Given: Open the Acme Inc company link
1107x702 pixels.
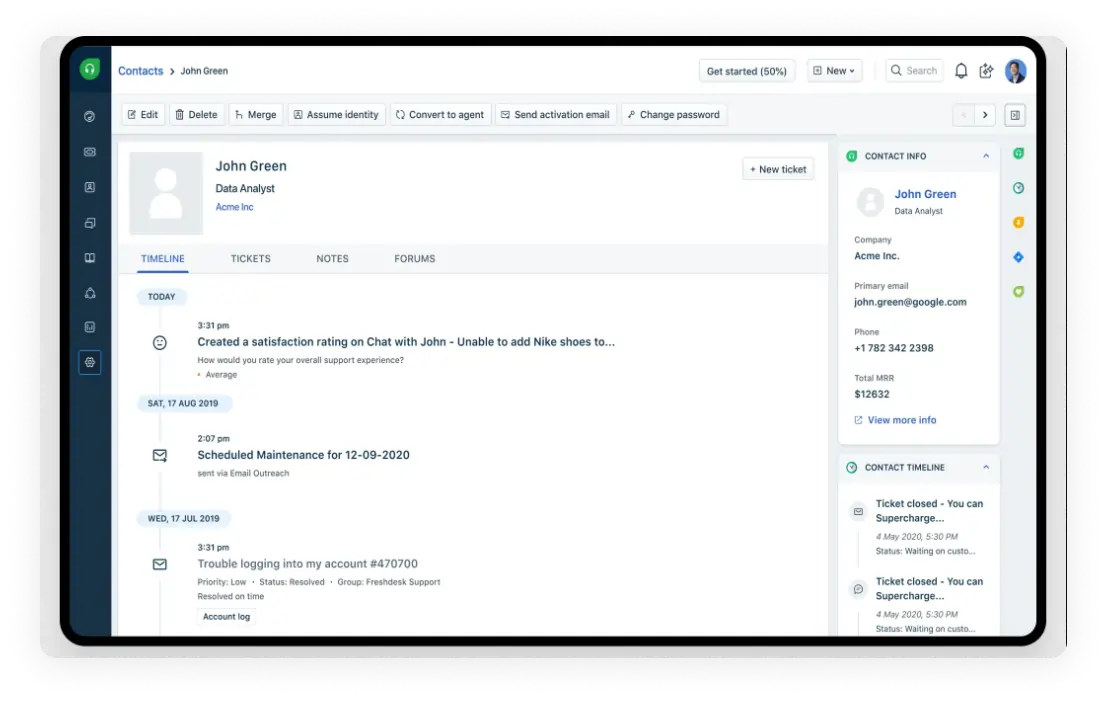Looking at the screenshot, I should pyautogui.click(x=234, y=207).
